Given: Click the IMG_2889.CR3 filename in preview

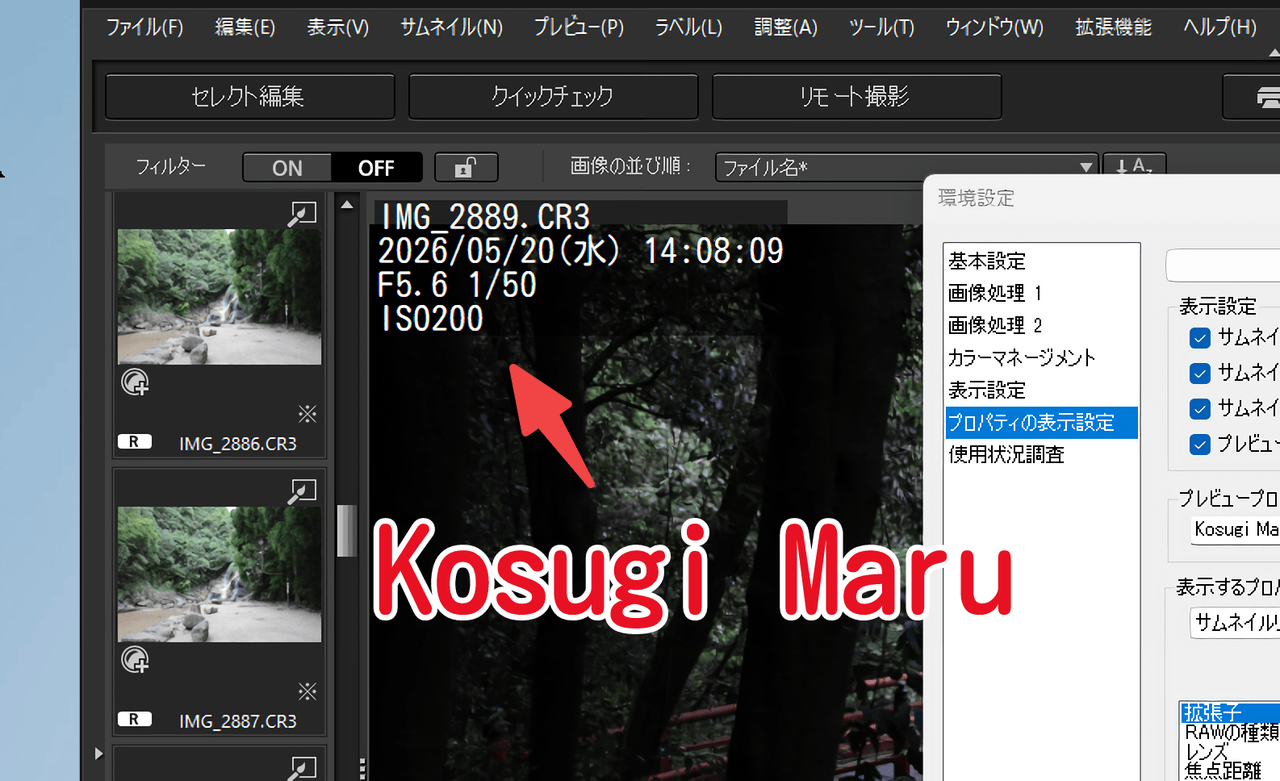Looking at the screenshot, I should (x=485, y=216).
